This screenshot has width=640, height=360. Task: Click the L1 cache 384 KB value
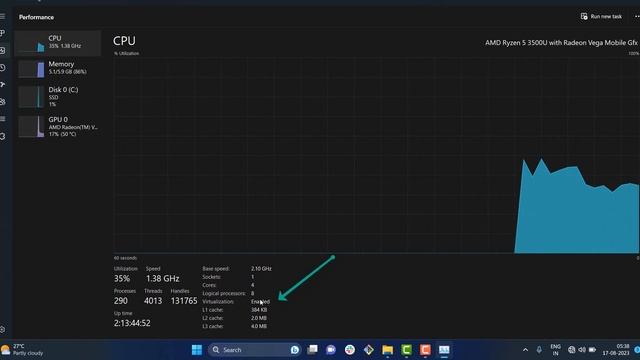[x=259, y=310]
